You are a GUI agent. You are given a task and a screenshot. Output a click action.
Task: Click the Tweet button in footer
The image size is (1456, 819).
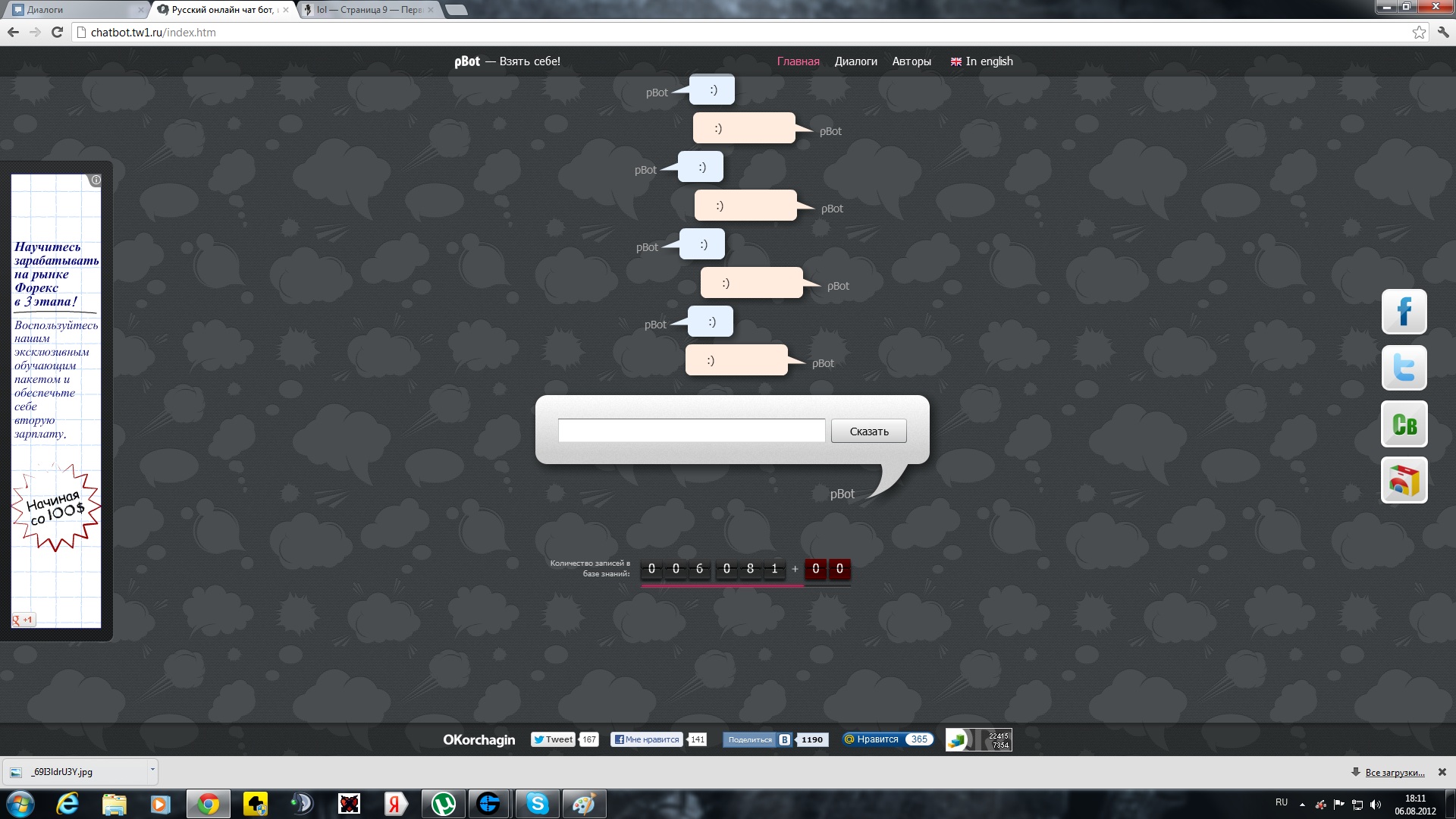[553, 739]
